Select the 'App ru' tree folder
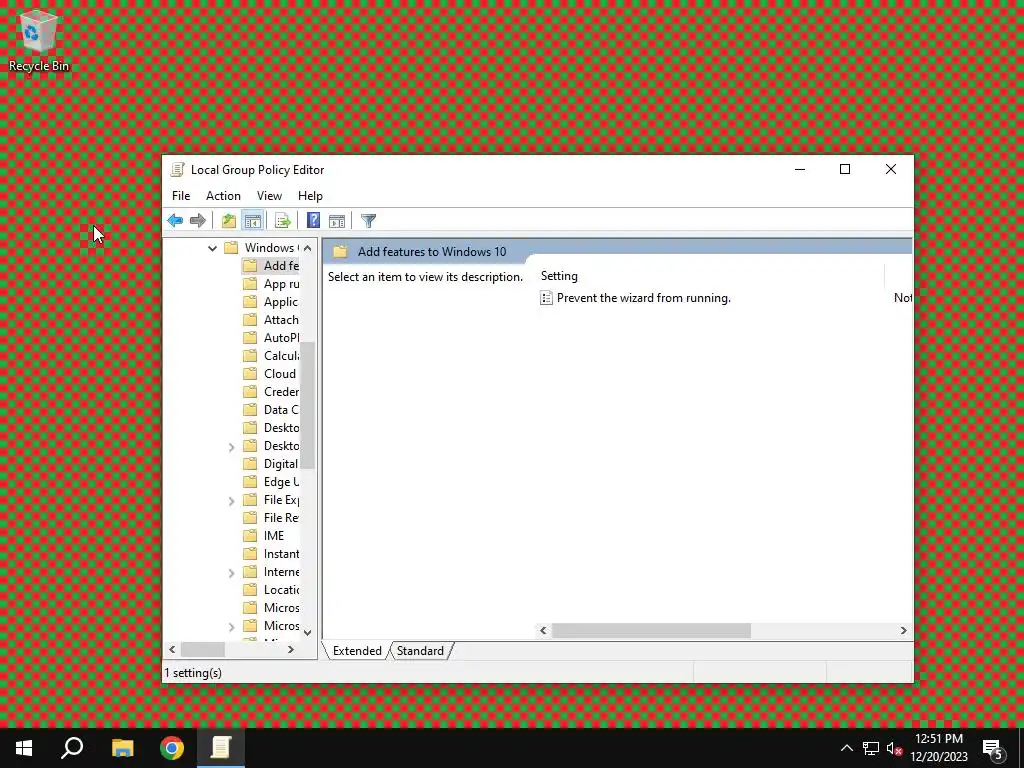 pos(281,284)
